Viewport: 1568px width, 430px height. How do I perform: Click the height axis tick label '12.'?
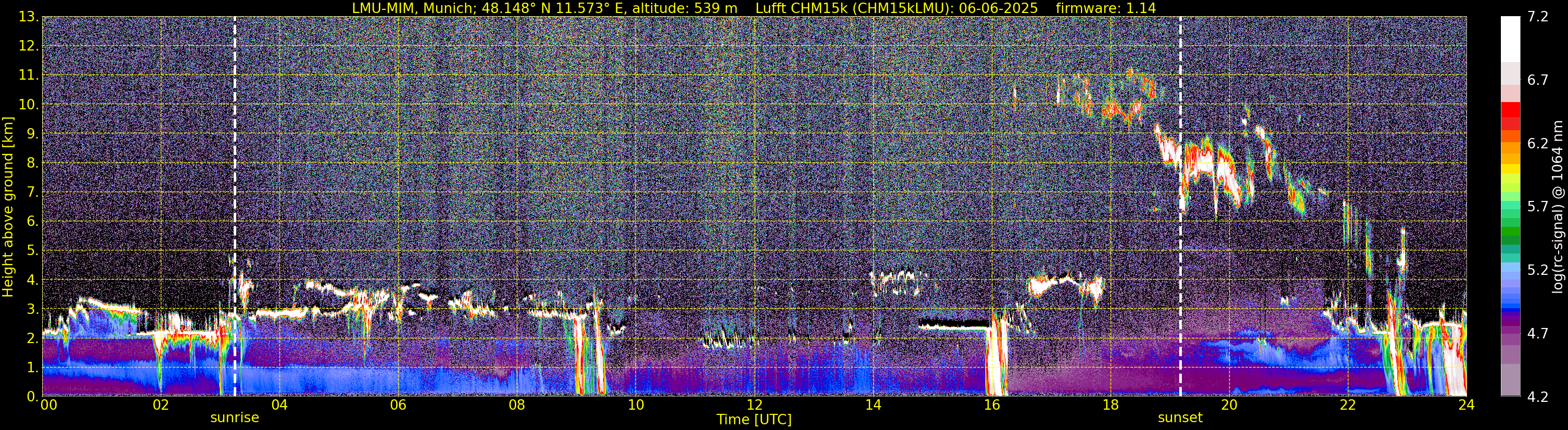[x=28, y=46]
